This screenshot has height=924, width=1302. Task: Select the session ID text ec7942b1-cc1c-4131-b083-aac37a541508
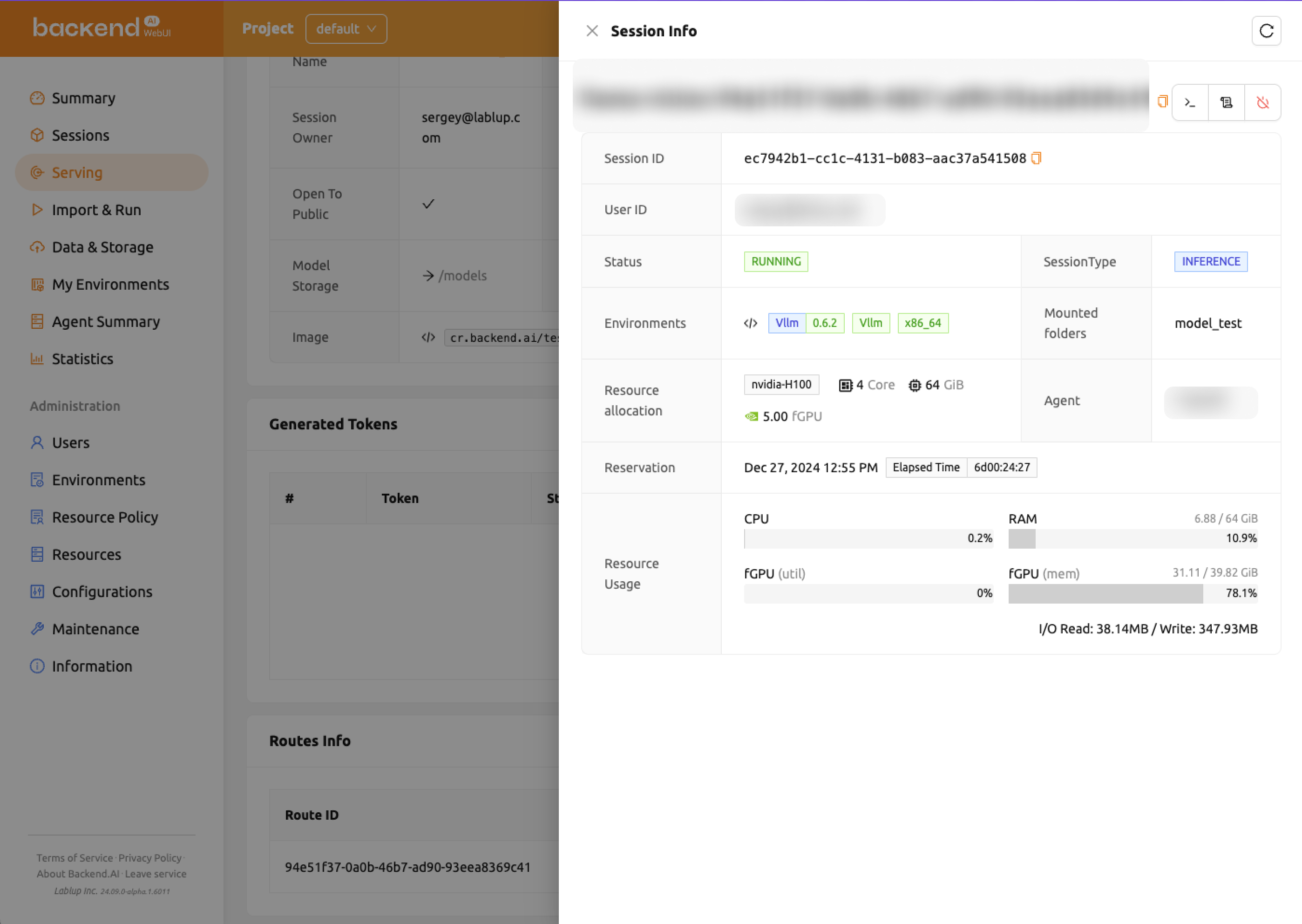click(884, 158)
